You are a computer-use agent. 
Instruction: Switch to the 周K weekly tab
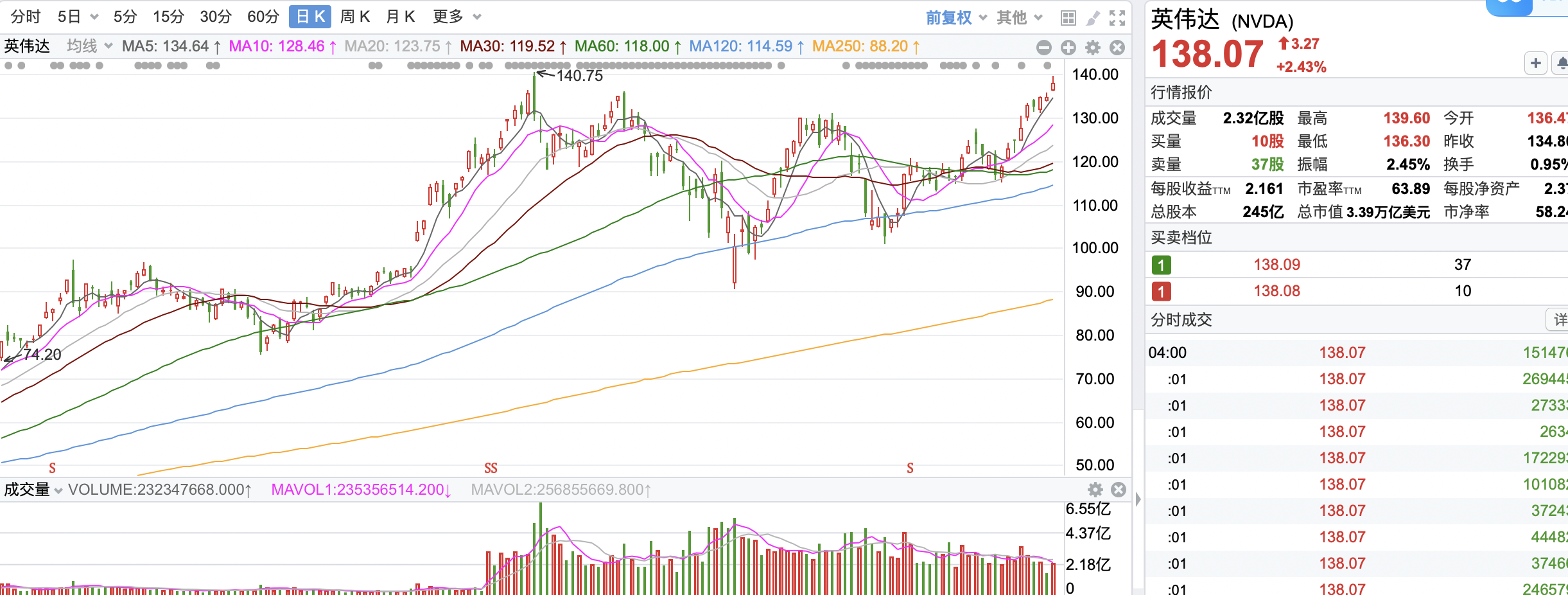coord(355,17)
